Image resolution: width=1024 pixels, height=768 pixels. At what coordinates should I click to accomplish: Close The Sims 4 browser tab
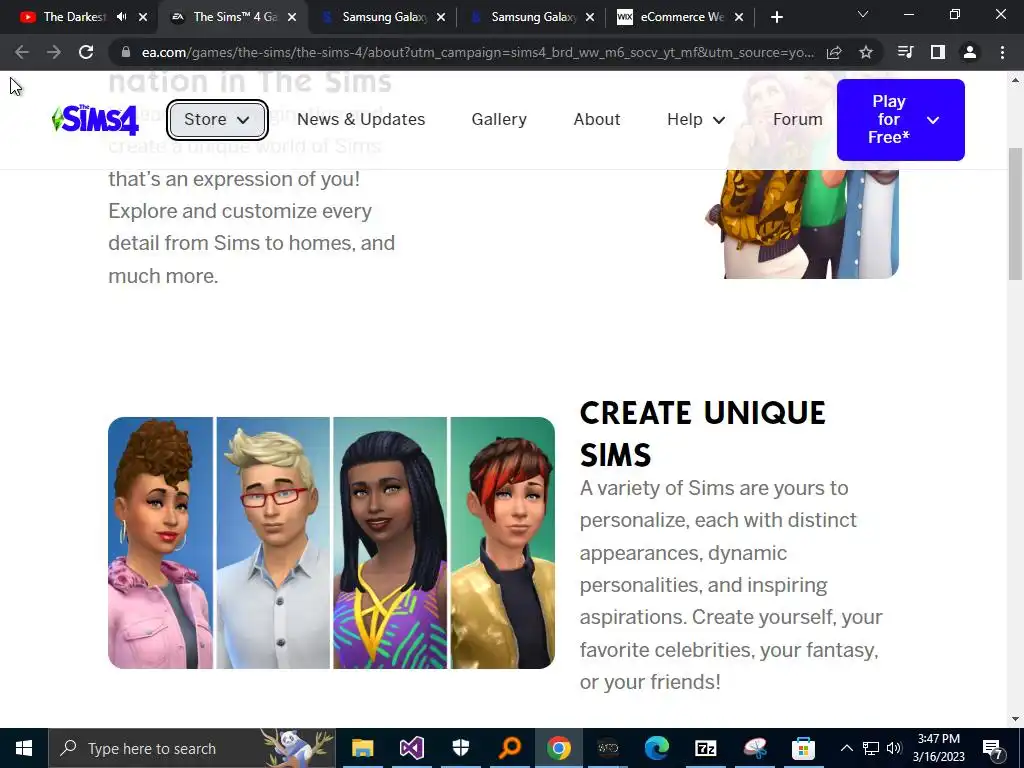pos(292,17)
